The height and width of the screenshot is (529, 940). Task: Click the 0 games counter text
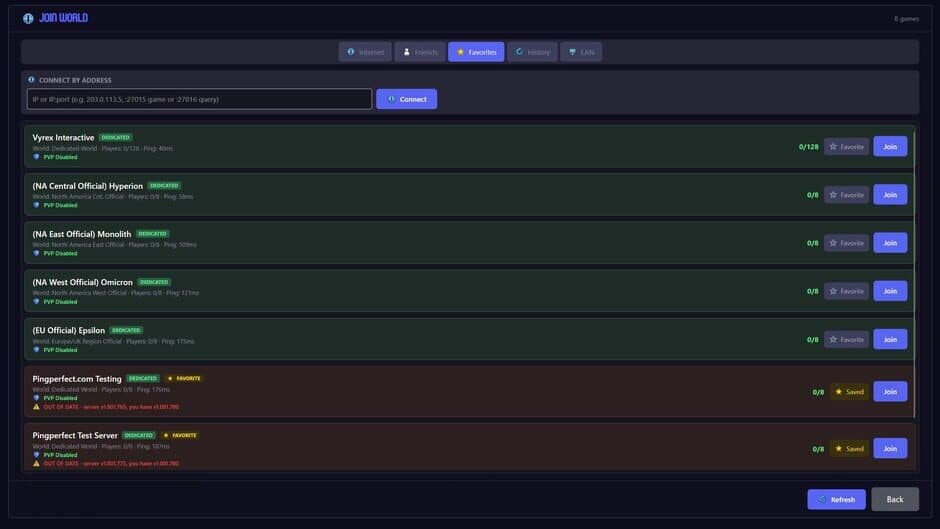tap(906, 19)
